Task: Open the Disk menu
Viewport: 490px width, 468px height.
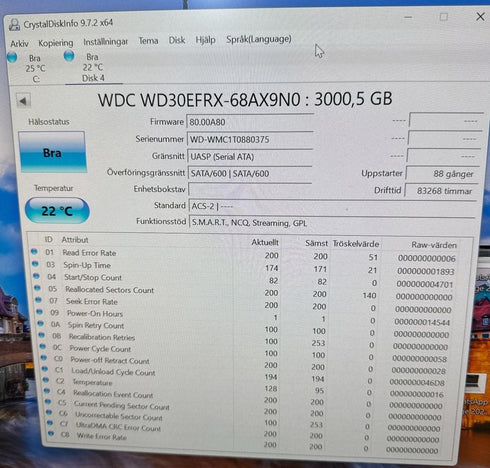Action: 177,40
